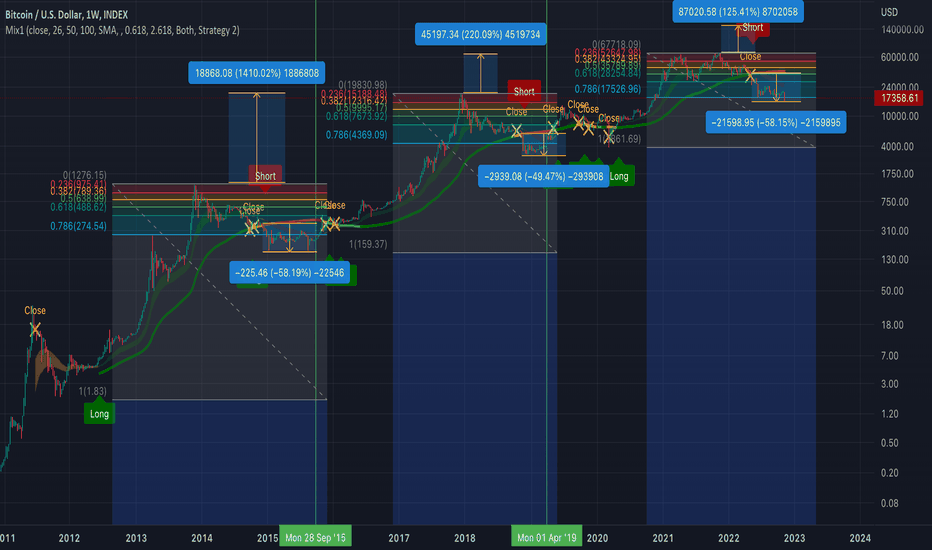
Task: Click the Close X marker at the 2011 peak
Action: click(x=35, y=329)
